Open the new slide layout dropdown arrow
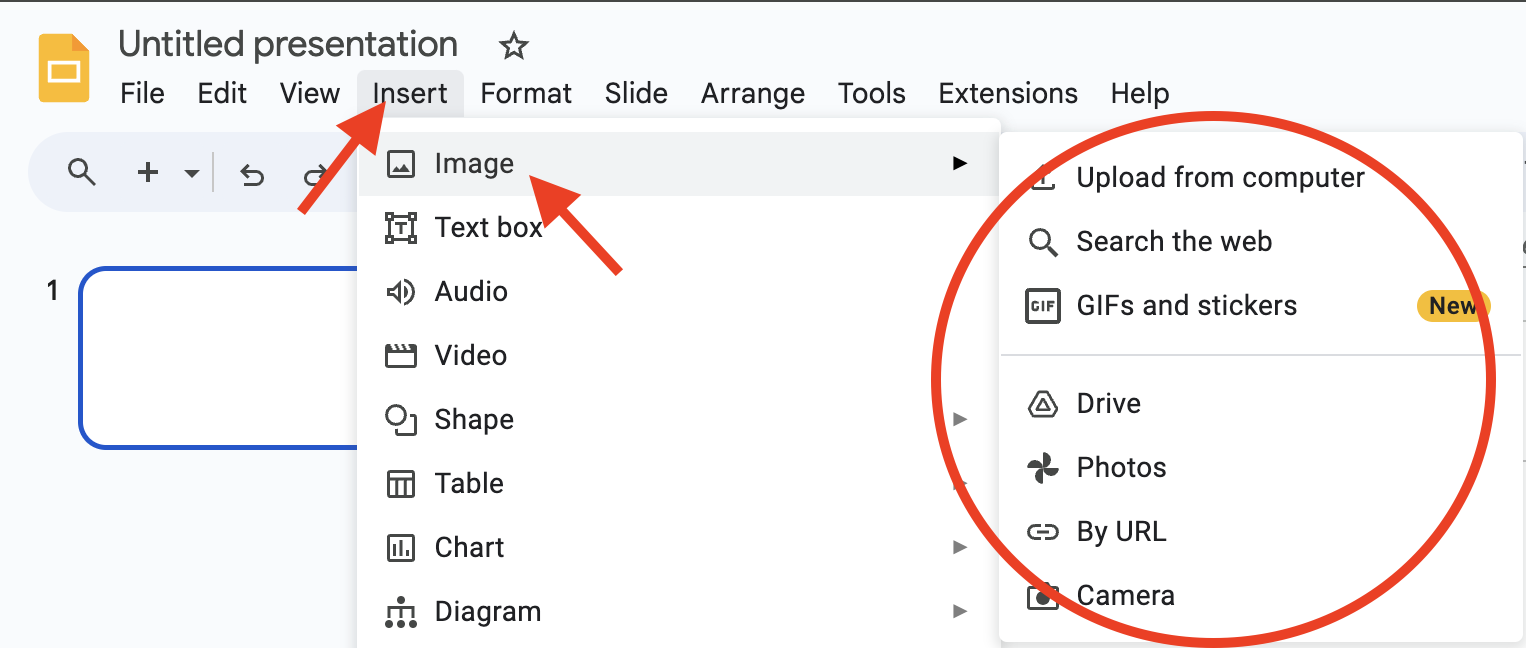Image resolution: width=1526 pixels, height=648 pixels. click(192, 174)
